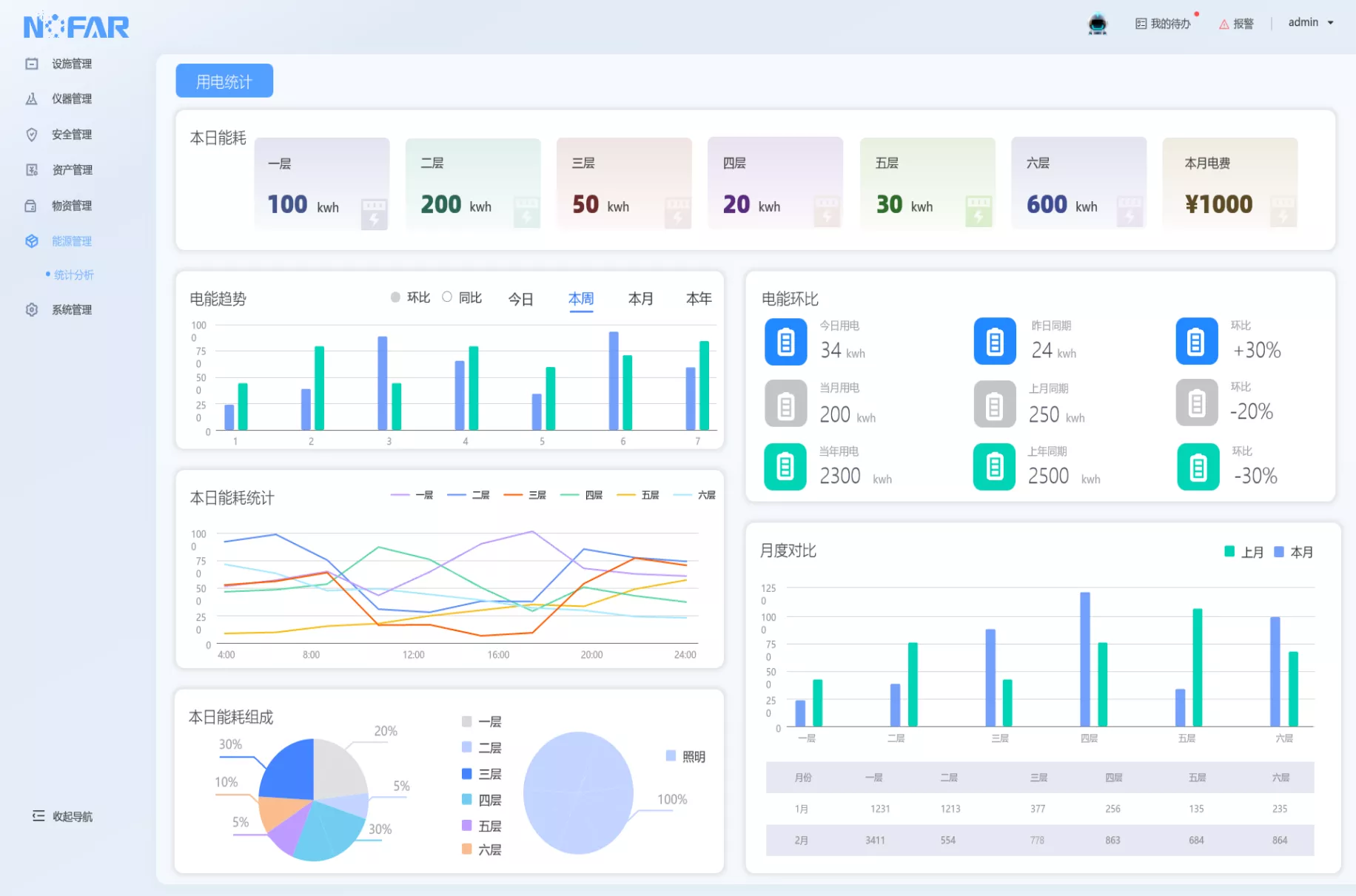Click 六层 orange swatch in pie legend
Screen dimensions: 1356x896
tap(466, 849)
